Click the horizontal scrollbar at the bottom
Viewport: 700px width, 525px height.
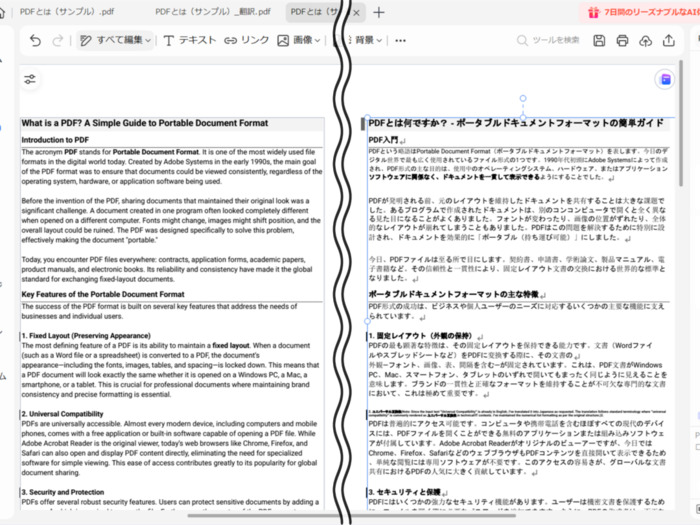[x=350, y=516]
